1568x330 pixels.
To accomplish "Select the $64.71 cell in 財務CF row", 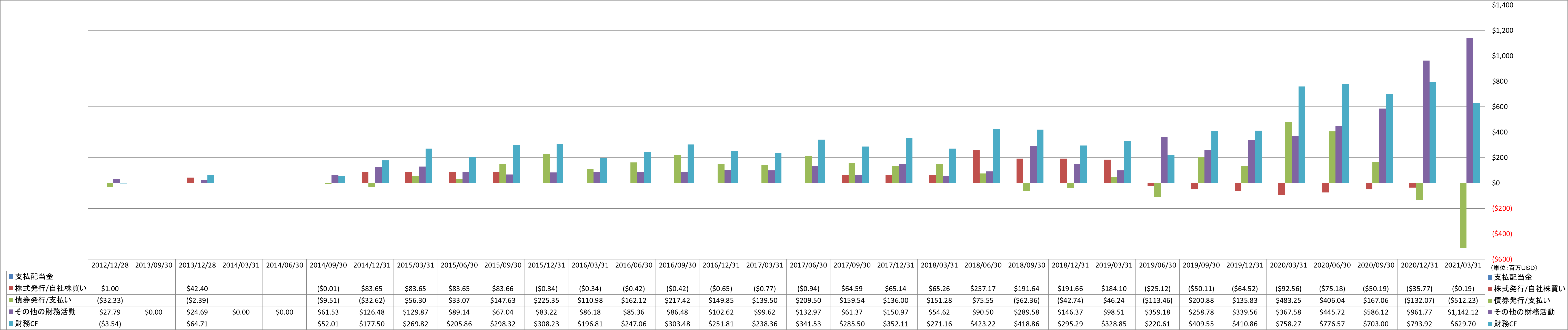I will (197, 323).
